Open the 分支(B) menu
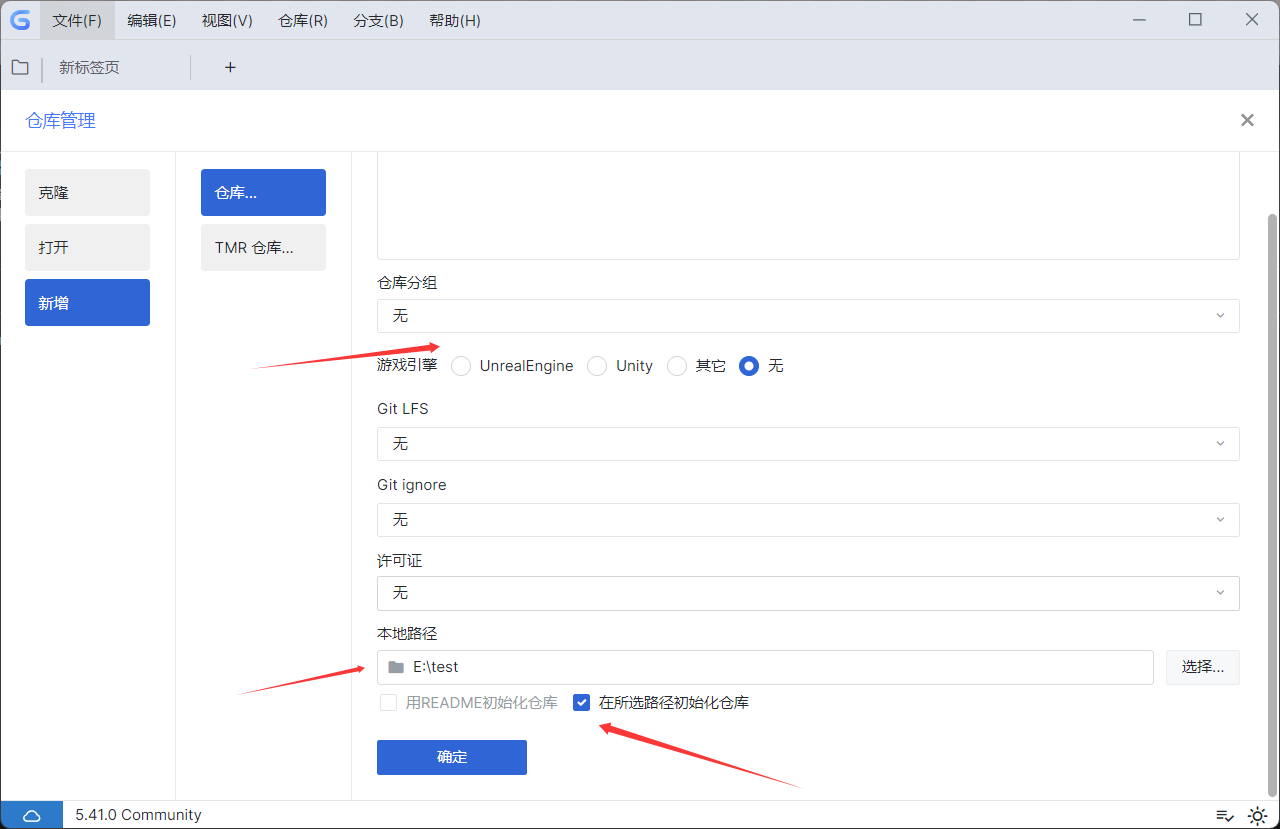The width and height of the screenshot is (1280, 829). tap(378, 20)
